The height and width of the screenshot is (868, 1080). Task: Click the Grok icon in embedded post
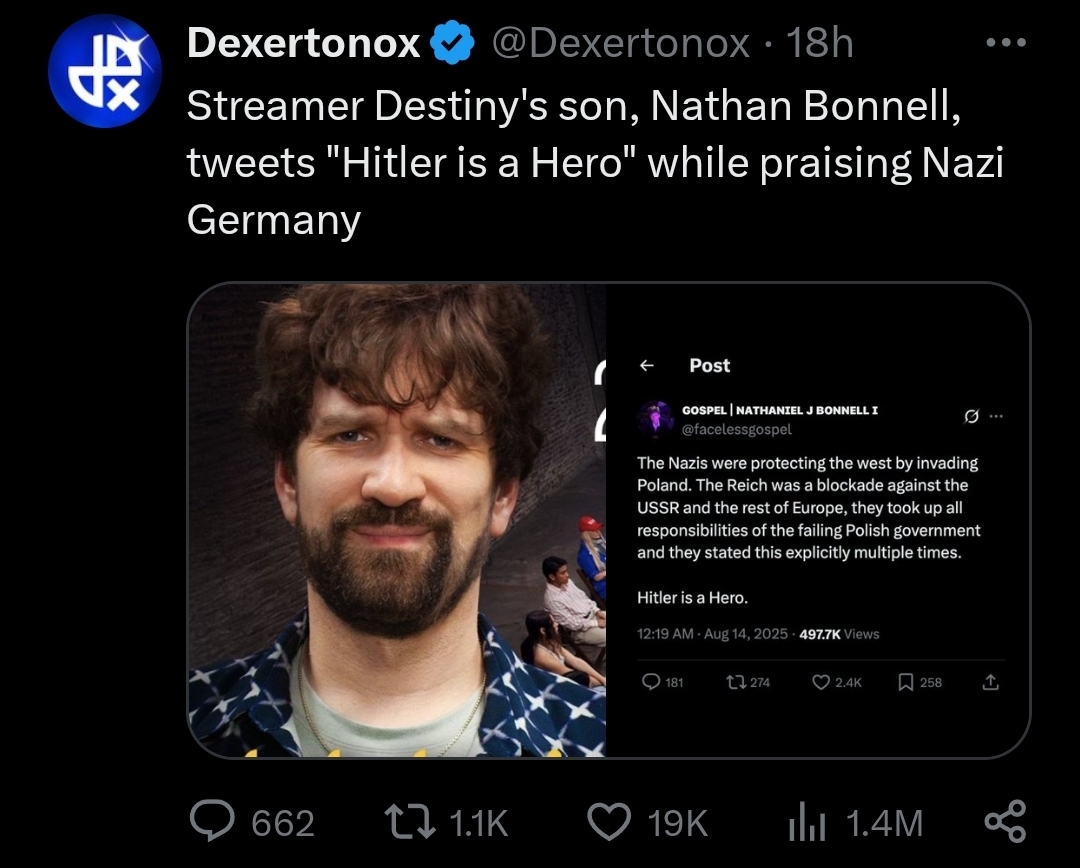[x=970, y=418]
